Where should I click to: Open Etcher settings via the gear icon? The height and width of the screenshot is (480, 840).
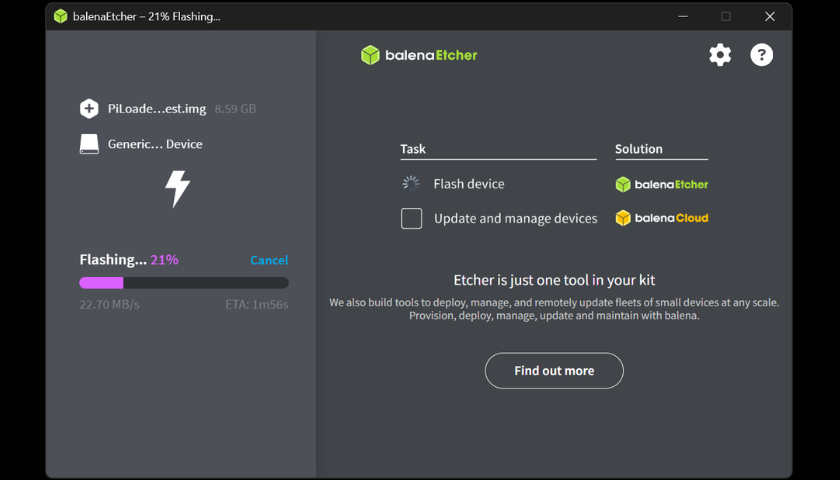pos(720,55)
